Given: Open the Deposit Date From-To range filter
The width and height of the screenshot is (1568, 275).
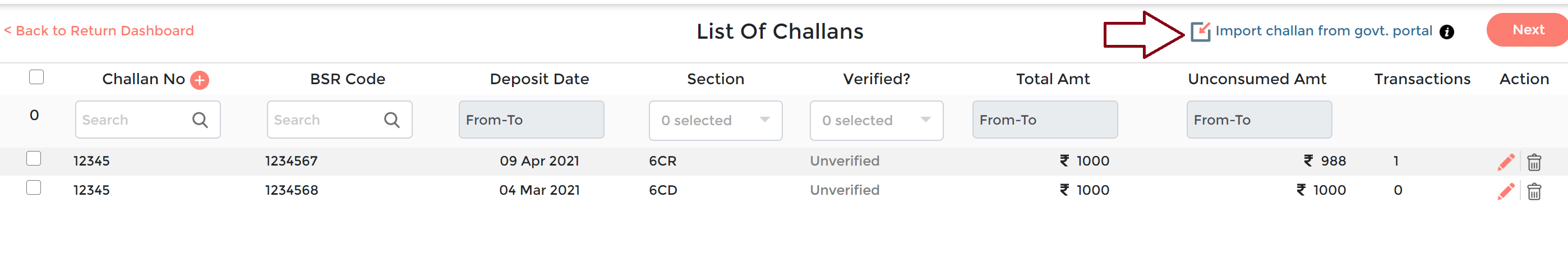Looking at the screenshot, I should (x=531, y=120).
